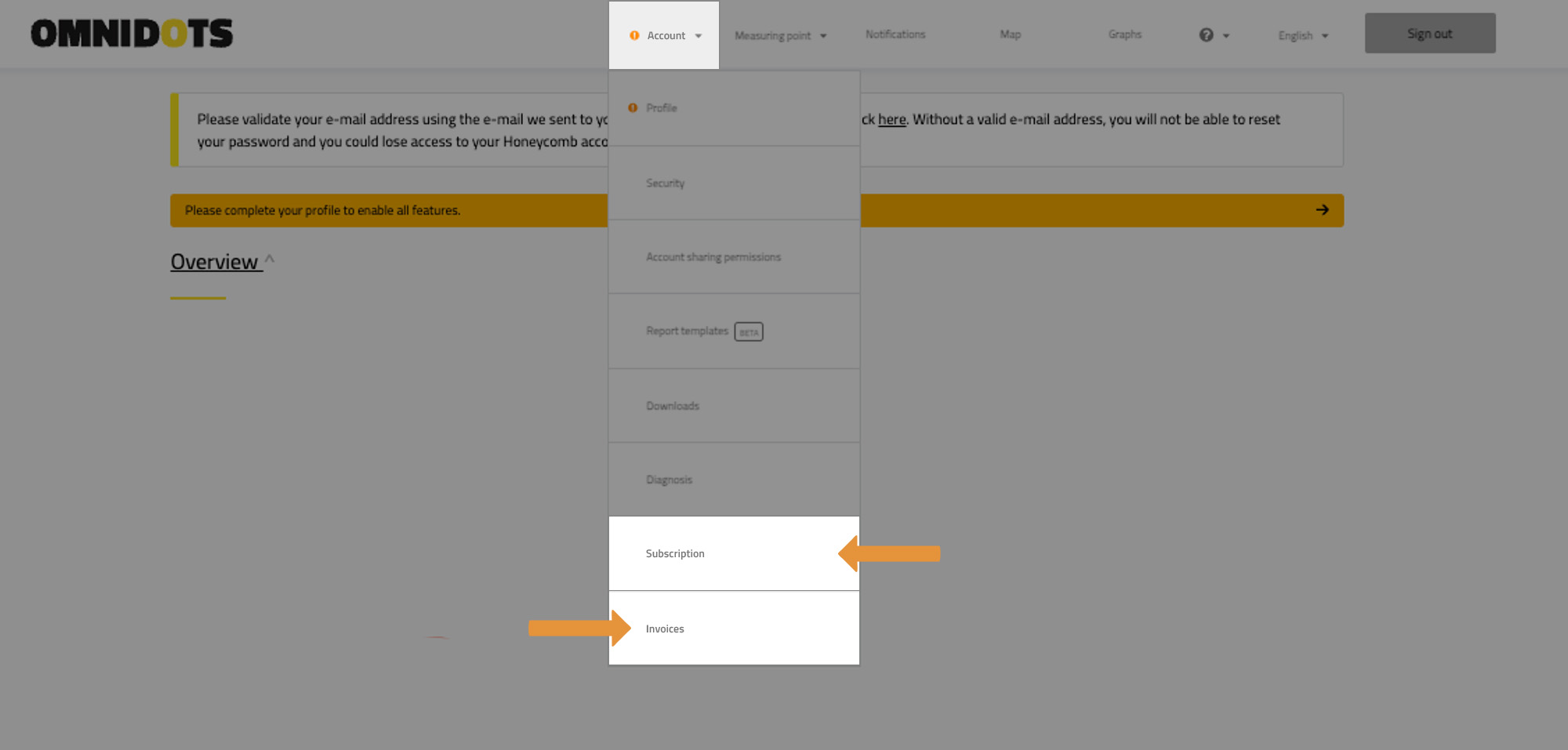Image resolution: width=1568 pixels, height=750 pixels.
Task: Collapse the Overview section caret
Action: point(270,259)
